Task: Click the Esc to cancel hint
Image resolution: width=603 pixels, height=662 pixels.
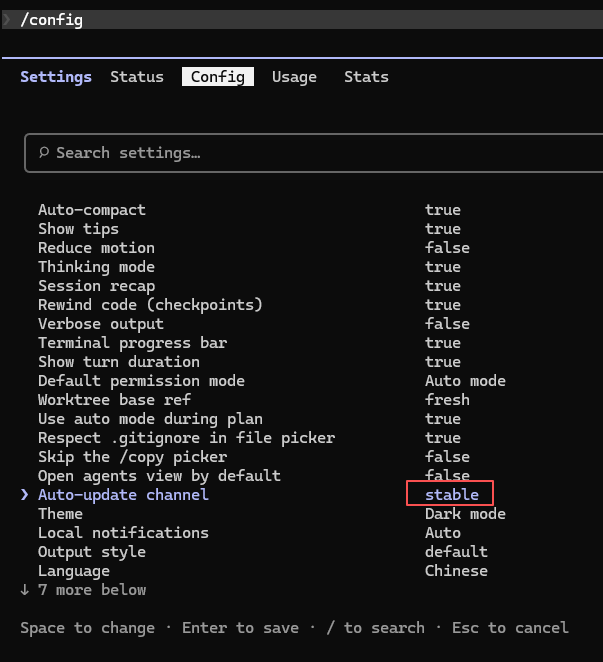Action: [510, 628]
